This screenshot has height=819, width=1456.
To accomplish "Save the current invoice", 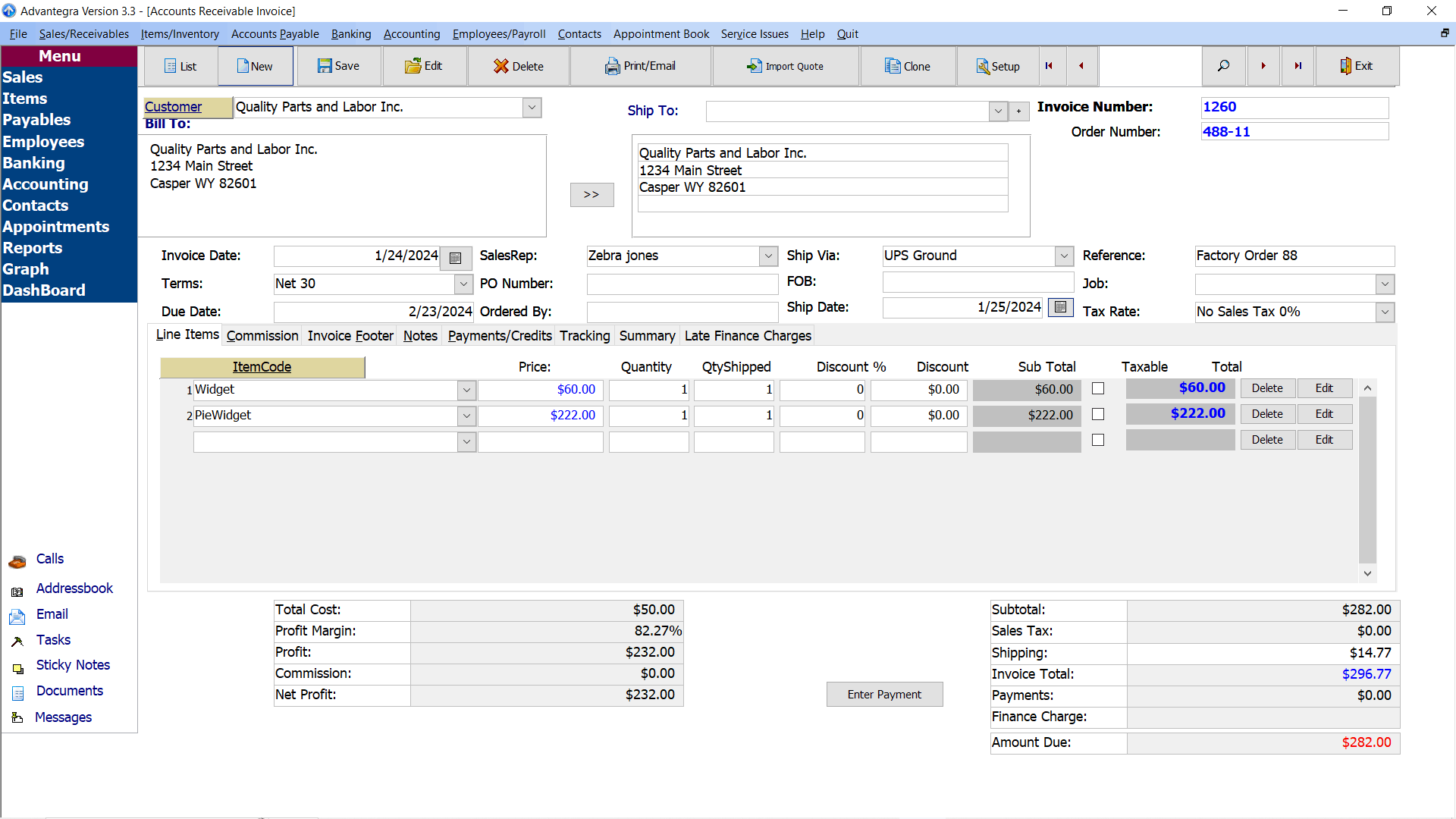I will tap(339, 66).
